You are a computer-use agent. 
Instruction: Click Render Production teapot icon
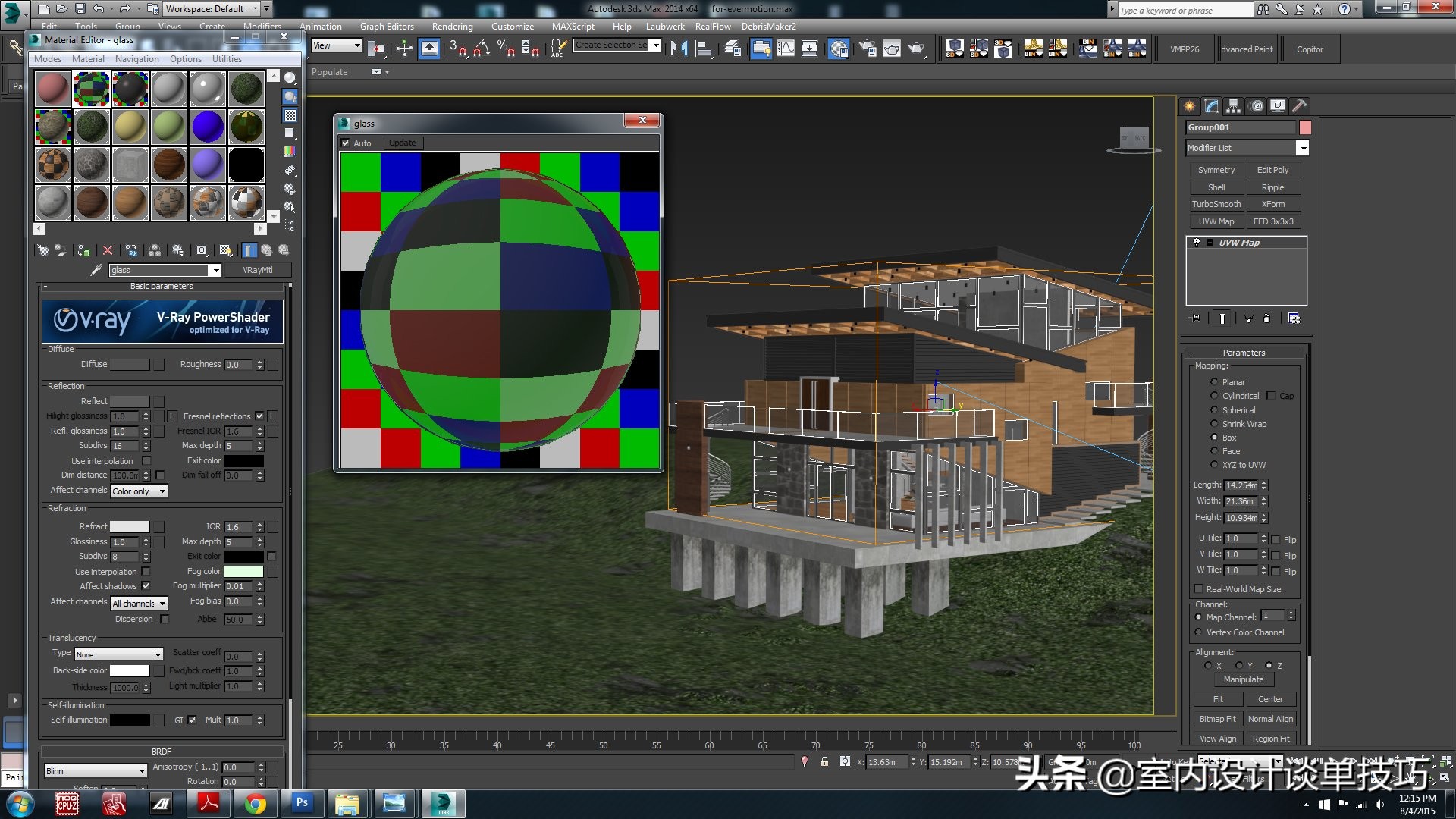(916, 49)
